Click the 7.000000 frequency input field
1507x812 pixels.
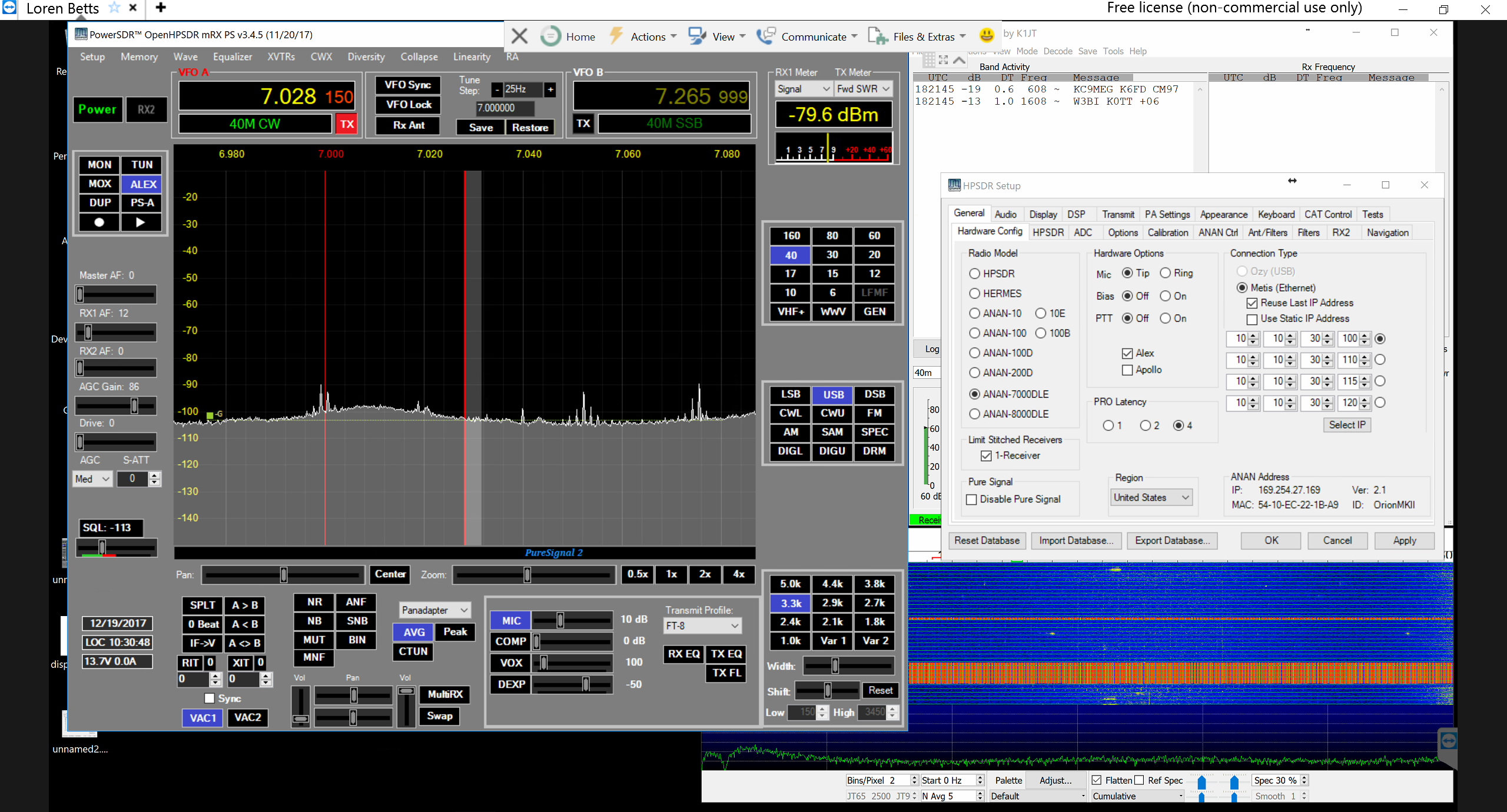(505, 108)
